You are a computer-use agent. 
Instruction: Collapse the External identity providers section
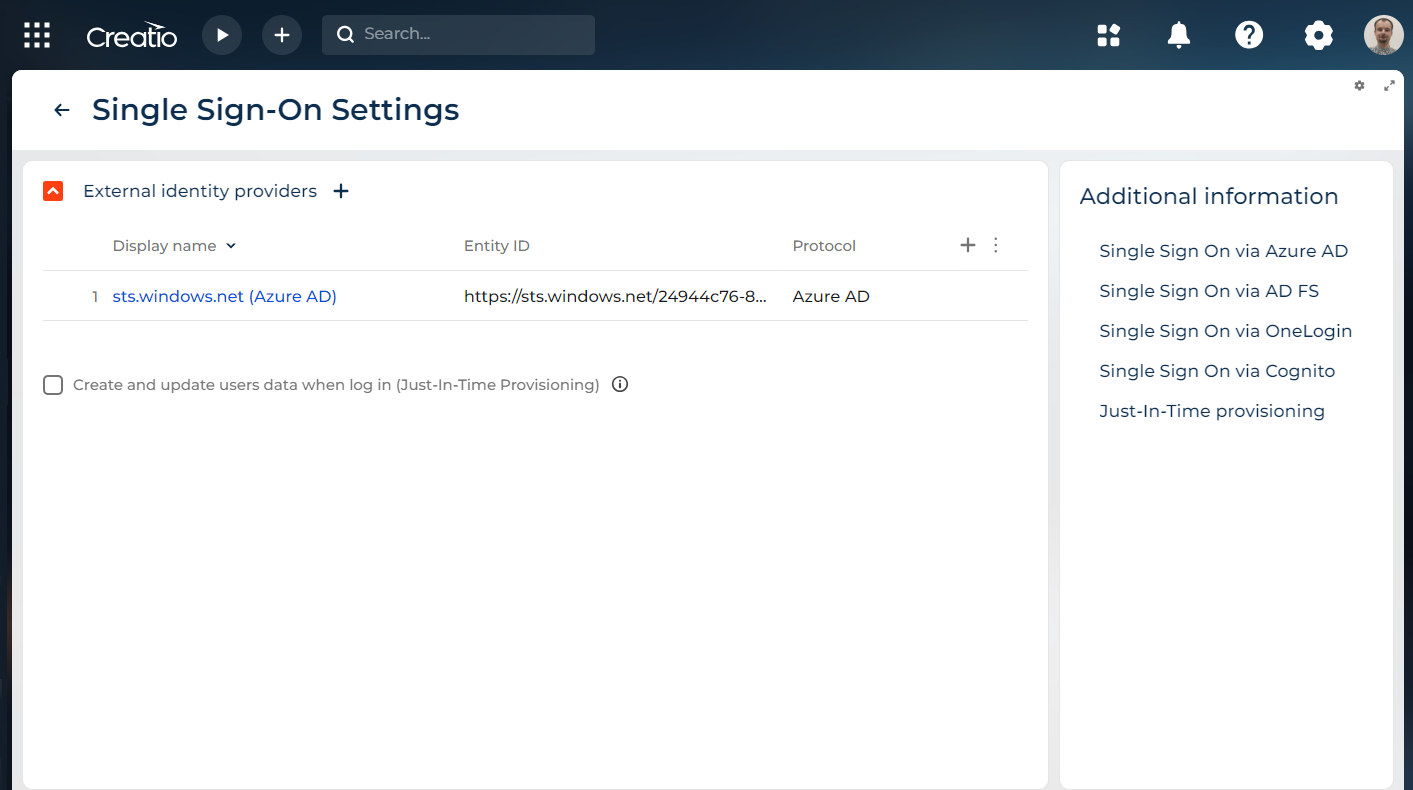[x=53, y=191]
